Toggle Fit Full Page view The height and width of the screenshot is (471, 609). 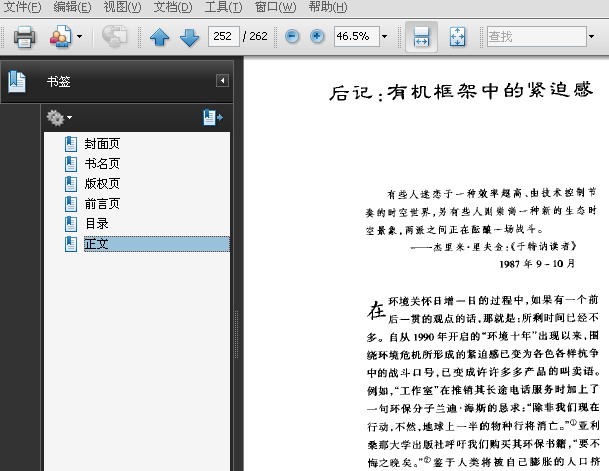(x=456, y=37)
